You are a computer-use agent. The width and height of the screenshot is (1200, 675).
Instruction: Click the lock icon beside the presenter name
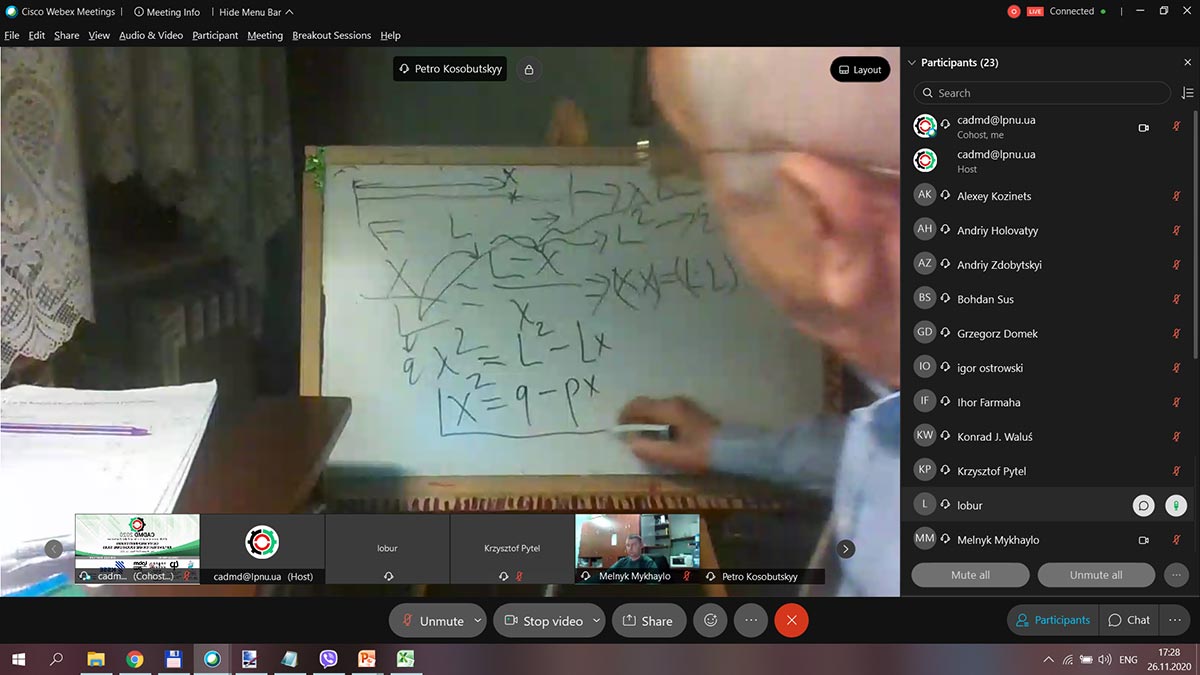(528, 69)
